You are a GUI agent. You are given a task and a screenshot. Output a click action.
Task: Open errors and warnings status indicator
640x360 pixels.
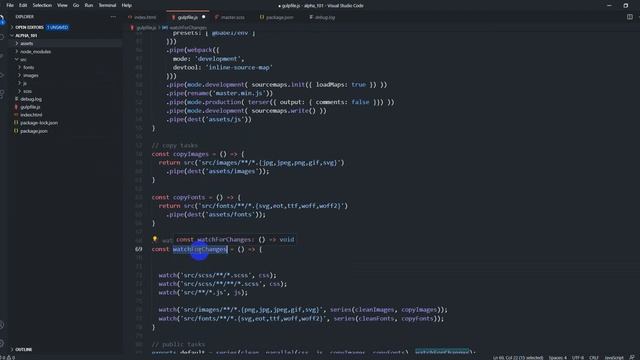pyautogui.click(x=8, y=358)
